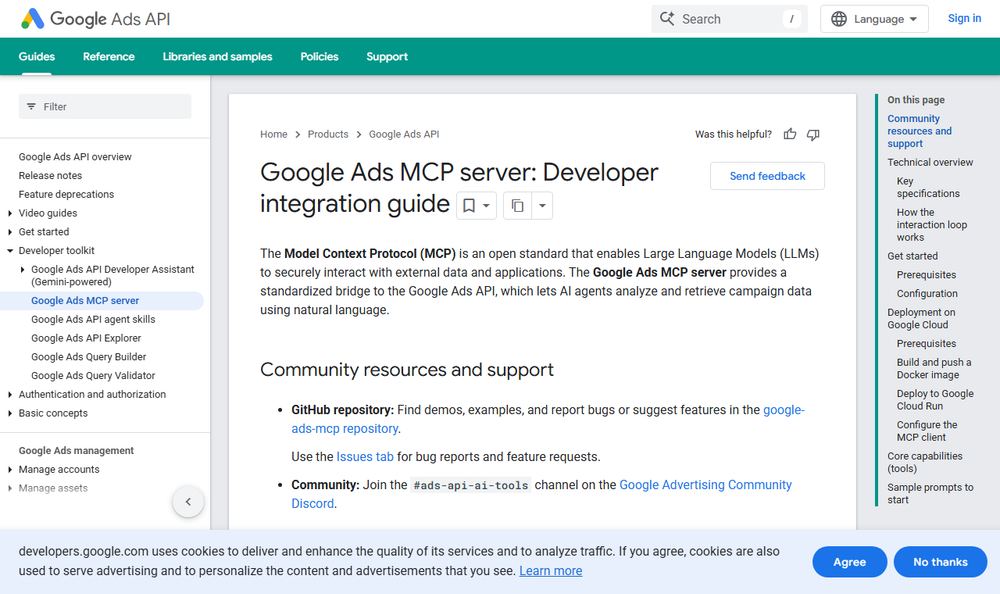Jump to Technical overview section
Screen dimensions: 1000x594
click(x=930, y=162)
